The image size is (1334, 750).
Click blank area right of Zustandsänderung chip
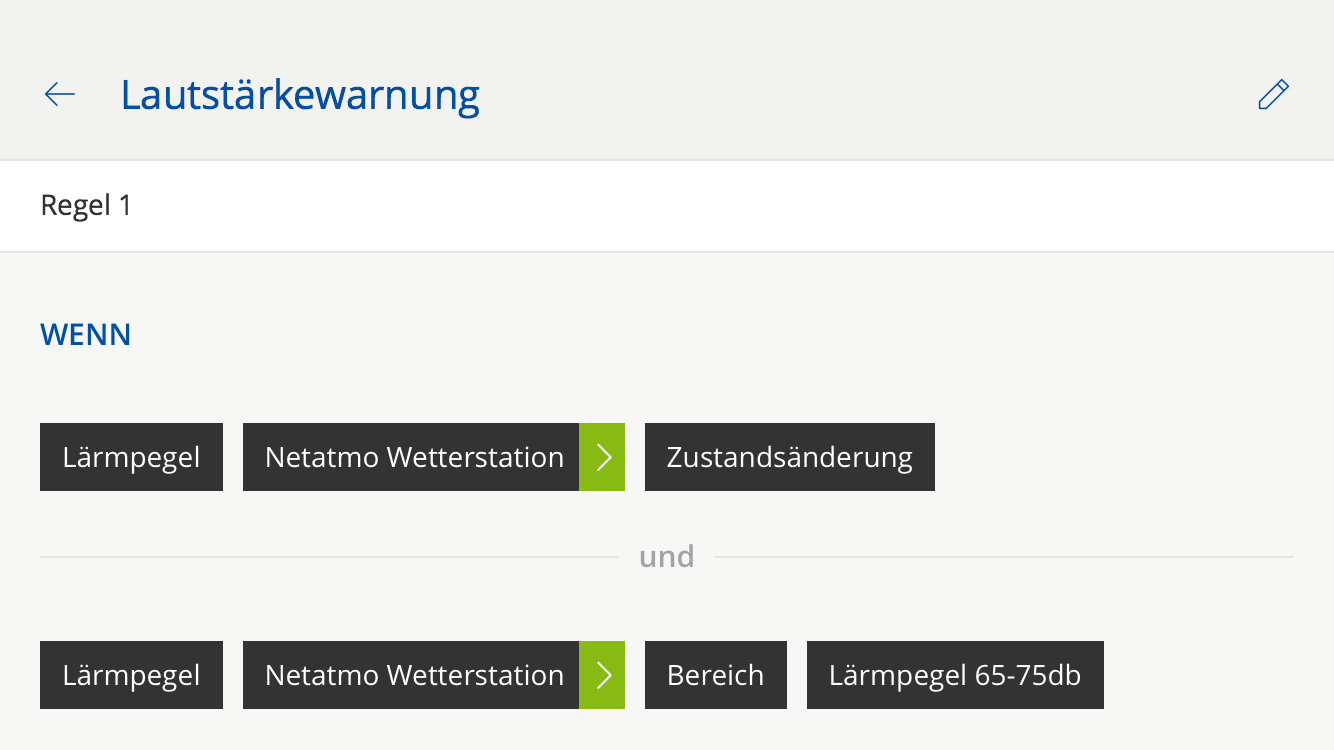[1110, 457]
